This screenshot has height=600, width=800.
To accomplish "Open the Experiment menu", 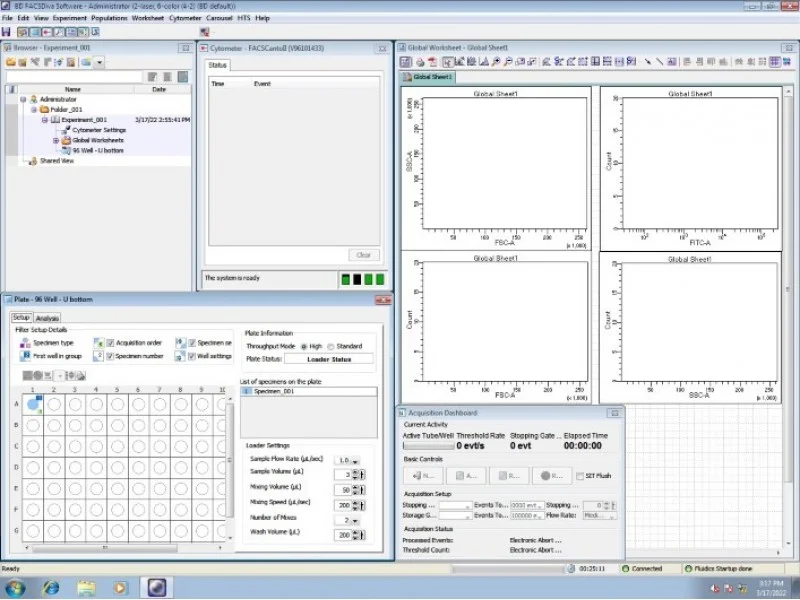I will [x=69, y=18].
